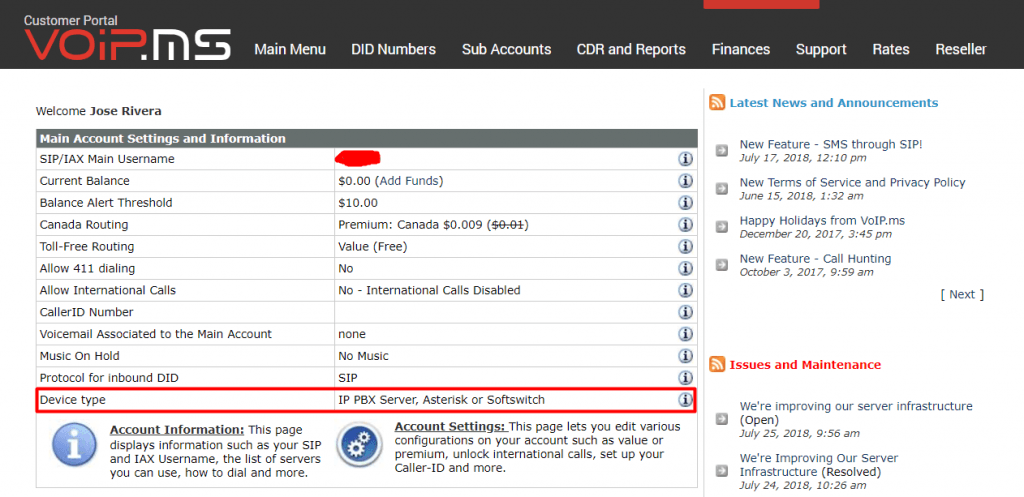1024x497 pixels.
Task: Click arrow icon beside the (Resolved) server issue
Action: click(722, 470)
